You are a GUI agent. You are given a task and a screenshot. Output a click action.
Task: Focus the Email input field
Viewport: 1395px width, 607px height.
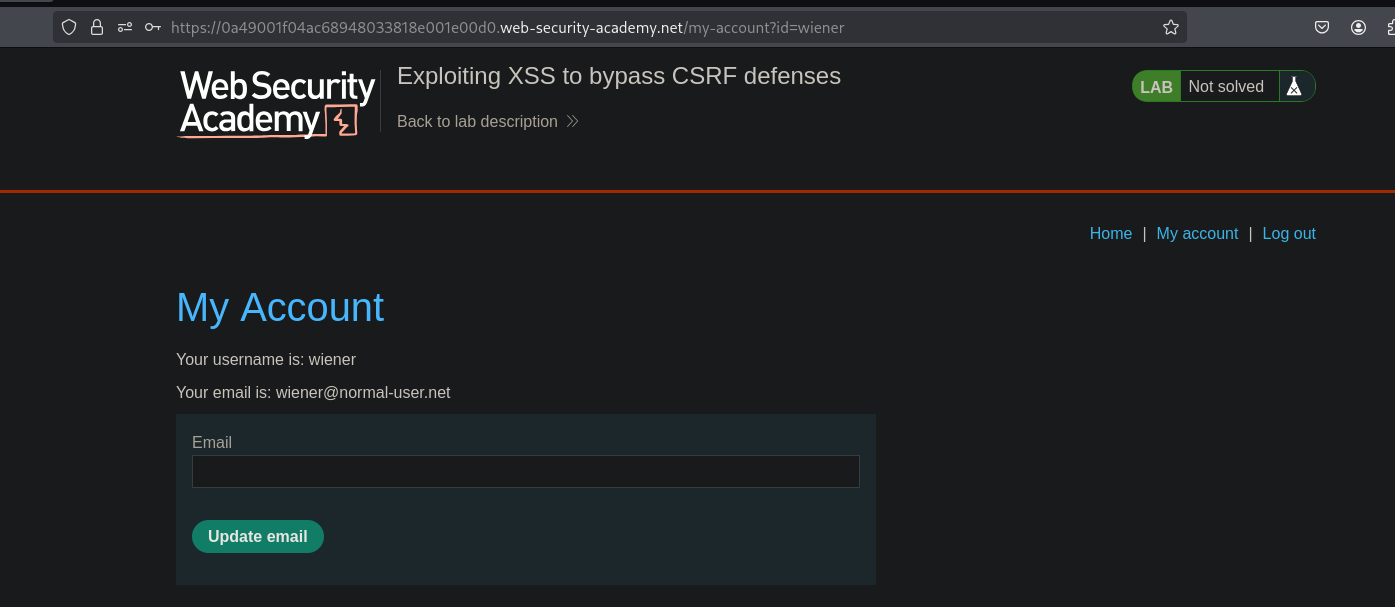coord(525,472)
